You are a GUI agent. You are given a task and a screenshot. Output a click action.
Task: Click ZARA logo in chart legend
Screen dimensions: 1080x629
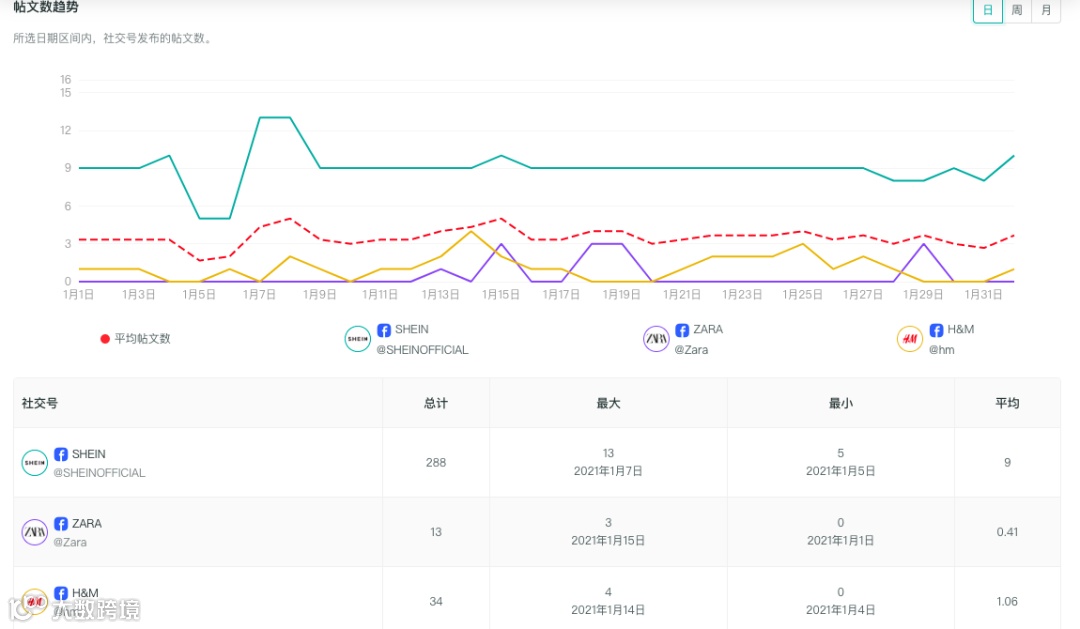(x=656, y=339)
